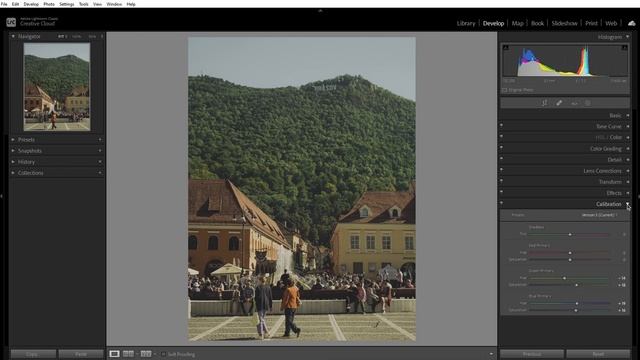This screenshot has height=360, width=640.
Task: Switch to the Library module
Action: [466, 23]
